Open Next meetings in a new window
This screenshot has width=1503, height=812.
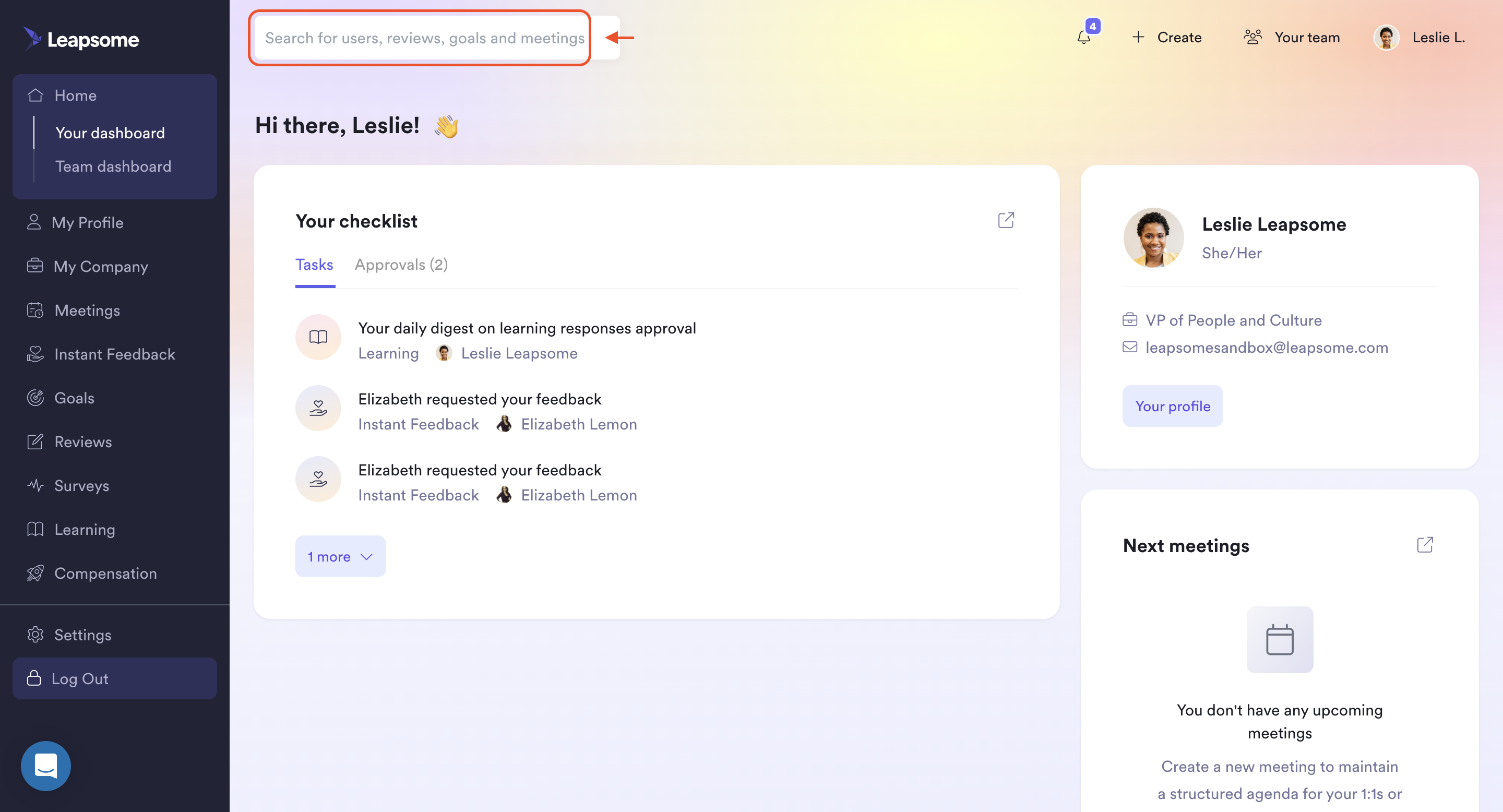click(x=1425, y=544)
